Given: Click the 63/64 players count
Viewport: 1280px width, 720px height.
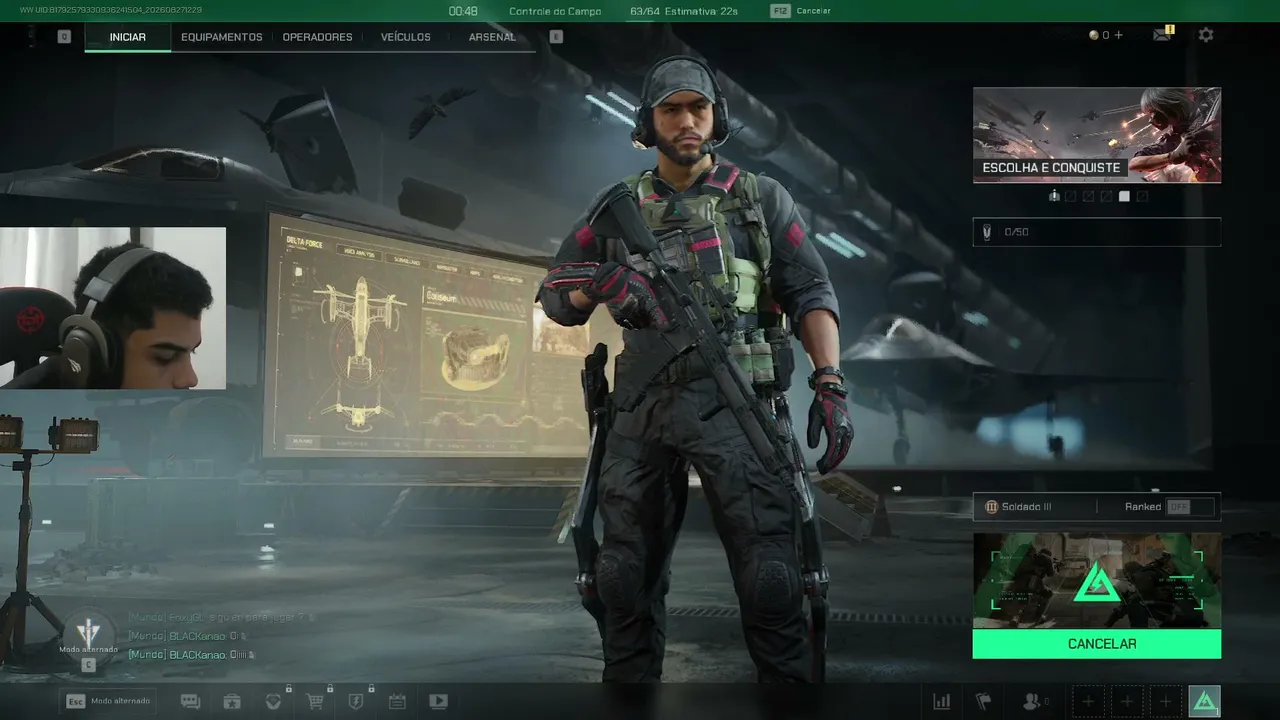Looking at the screenshot, I should 643,11.
